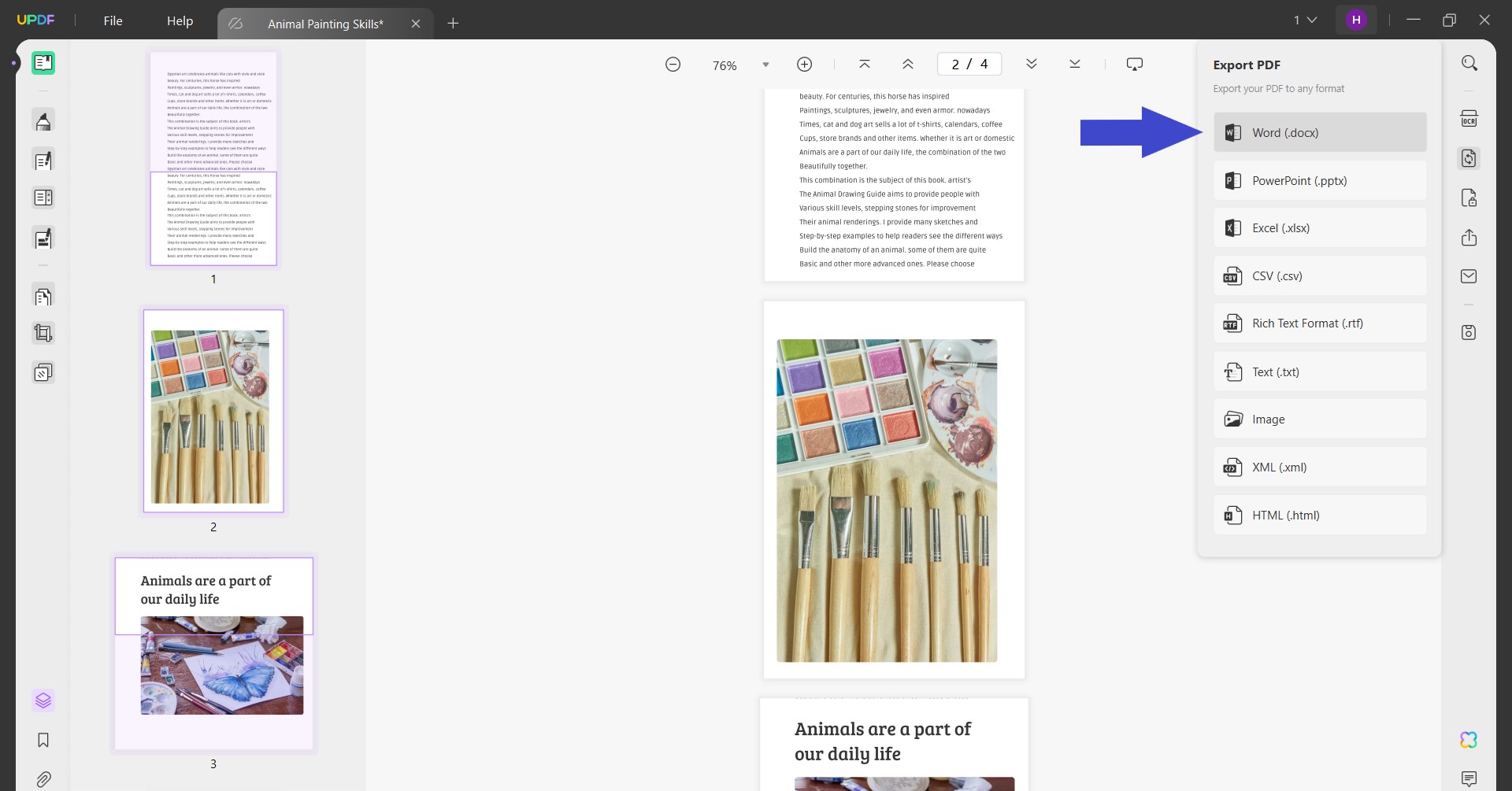
Task: Export the PDF to PowerPoint (.pptx)
Action: click(x=1320, y=180)
